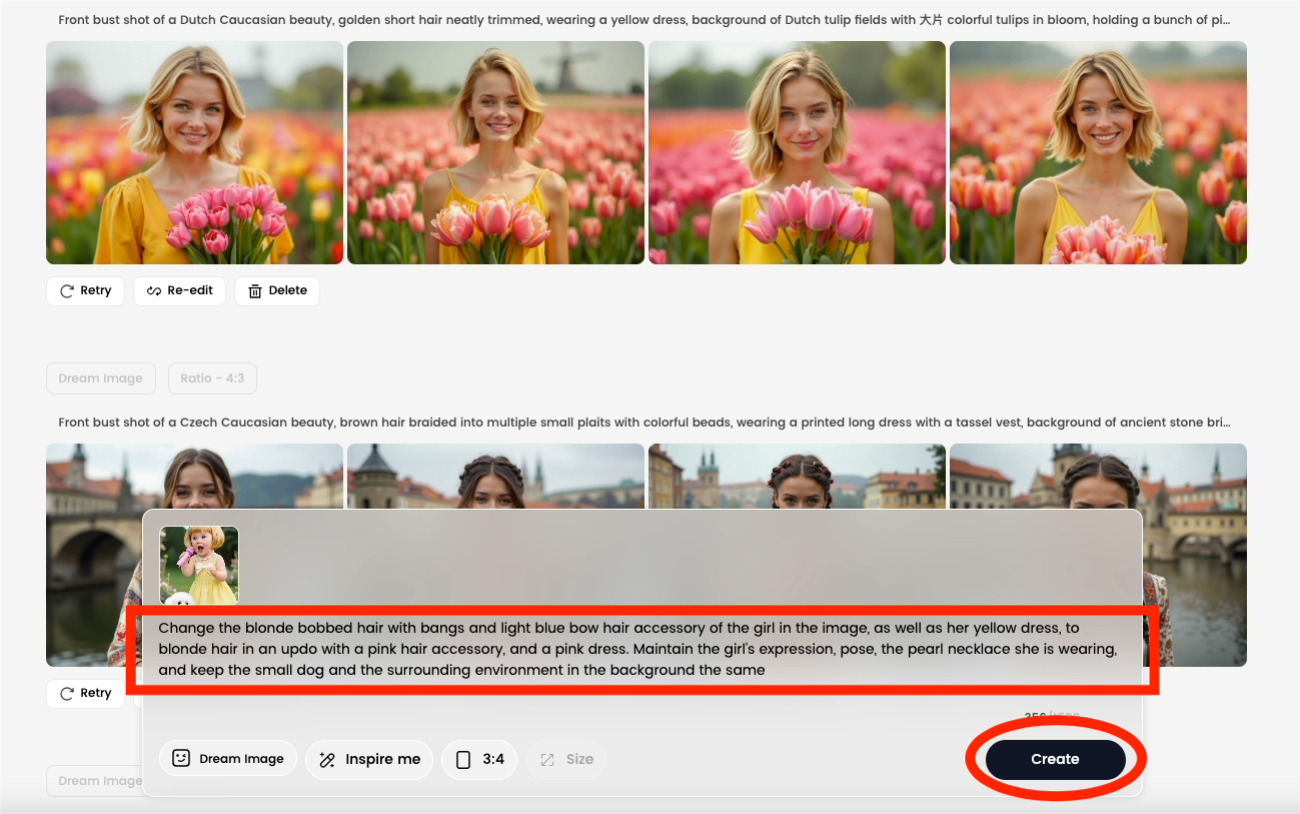Image resolution: width=1300 pixels, height=814 pixels.
Task: Open the first tulip field portrait
Action: coord(194,152)
